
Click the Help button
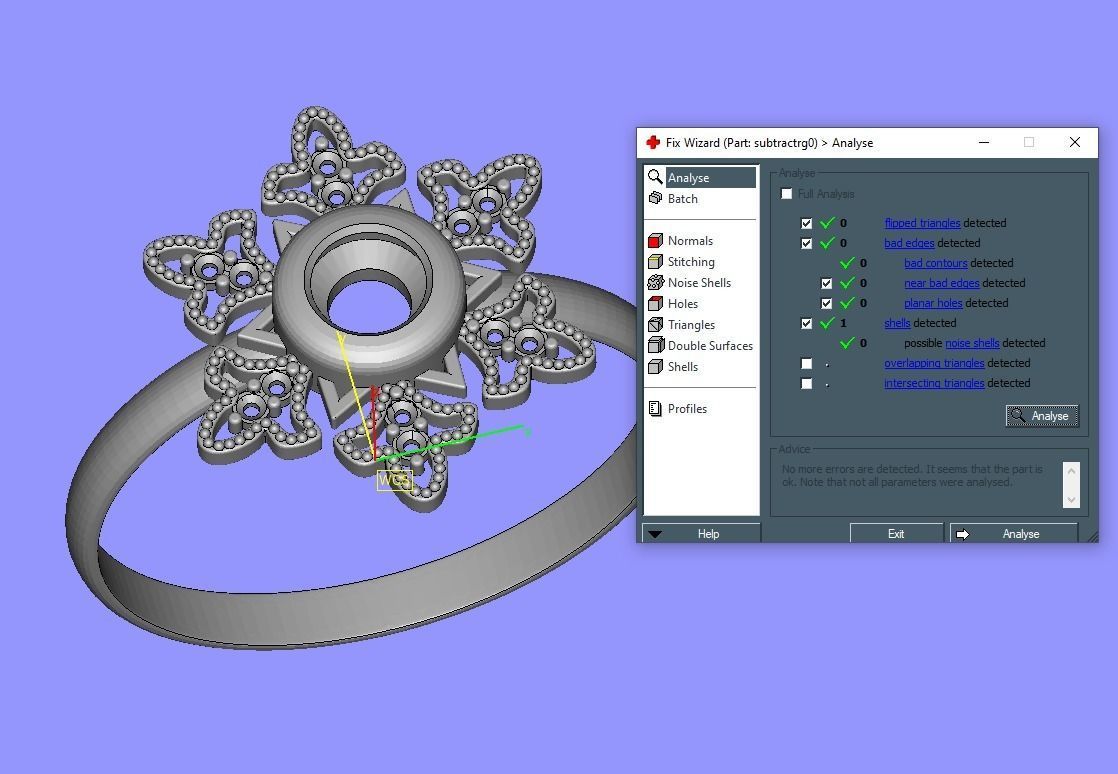click(x=702, y=534)
